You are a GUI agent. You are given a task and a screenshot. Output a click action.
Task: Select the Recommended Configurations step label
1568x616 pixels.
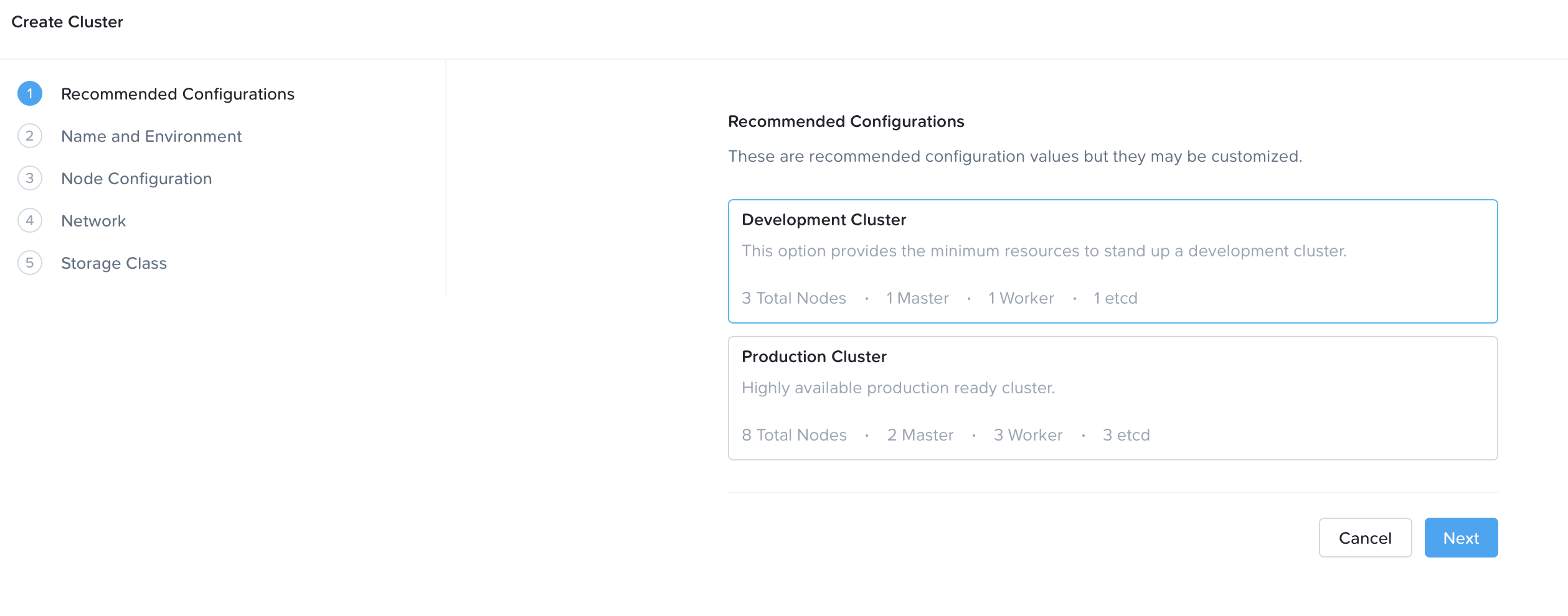click(x=177, y=94)
